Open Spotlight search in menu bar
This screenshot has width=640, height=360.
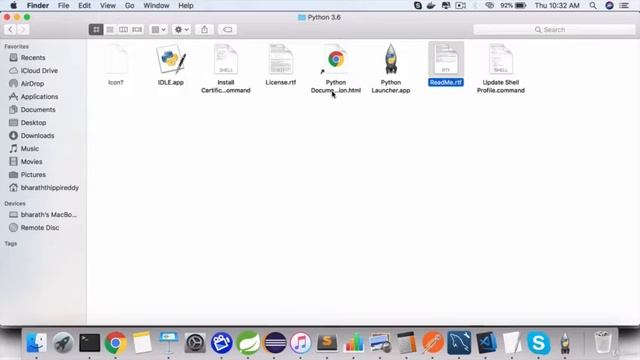(x=593, y=6)
